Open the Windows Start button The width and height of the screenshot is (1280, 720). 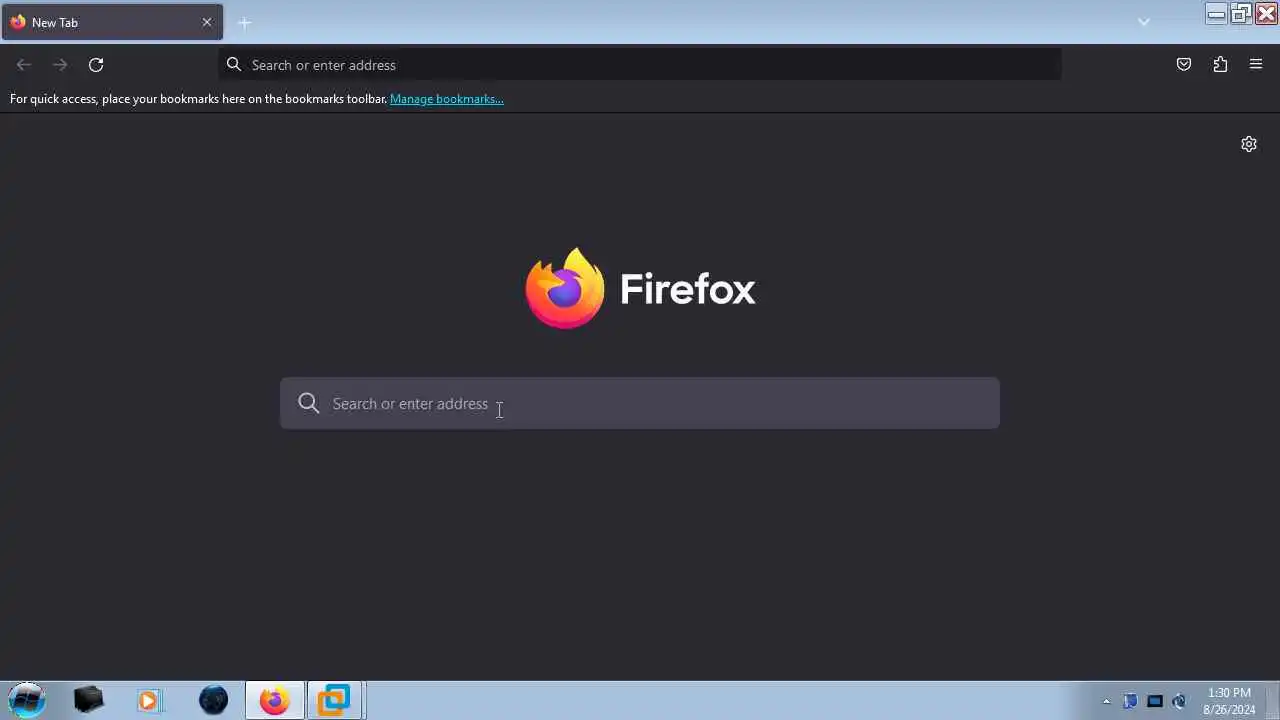(x=27, y=700)
